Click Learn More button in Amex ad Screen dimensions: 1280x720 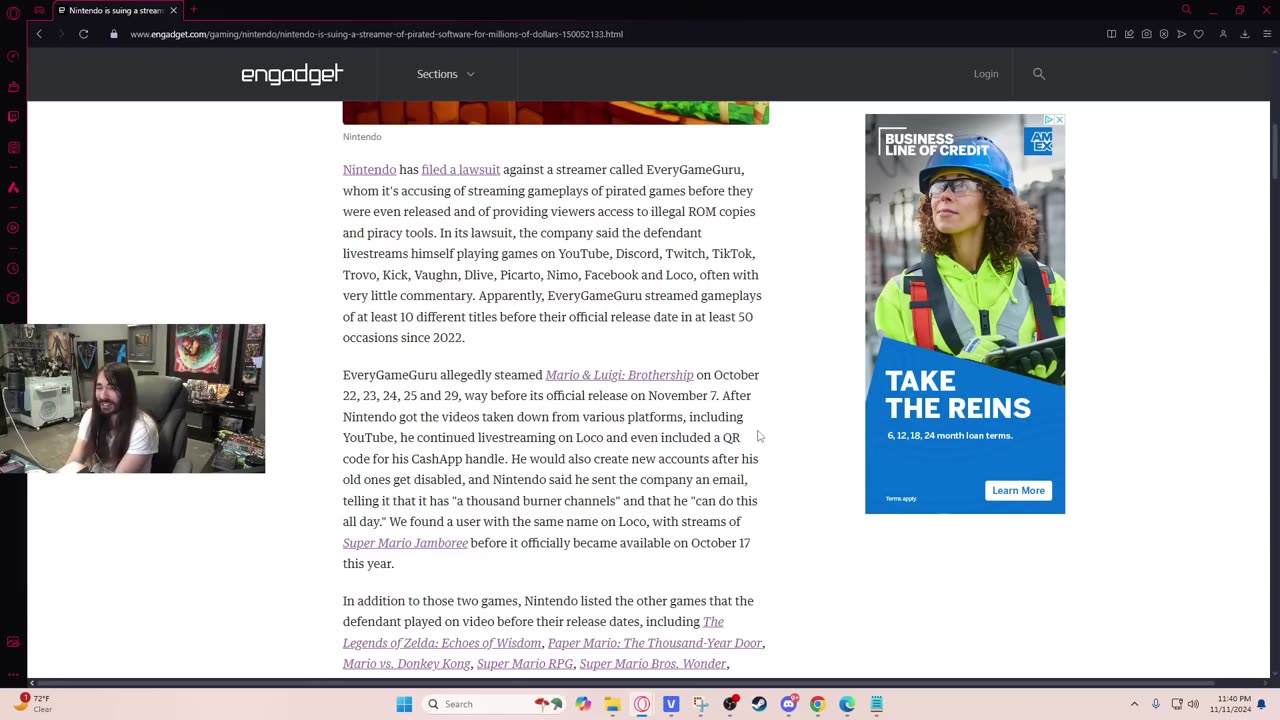tap(1018, 490)
